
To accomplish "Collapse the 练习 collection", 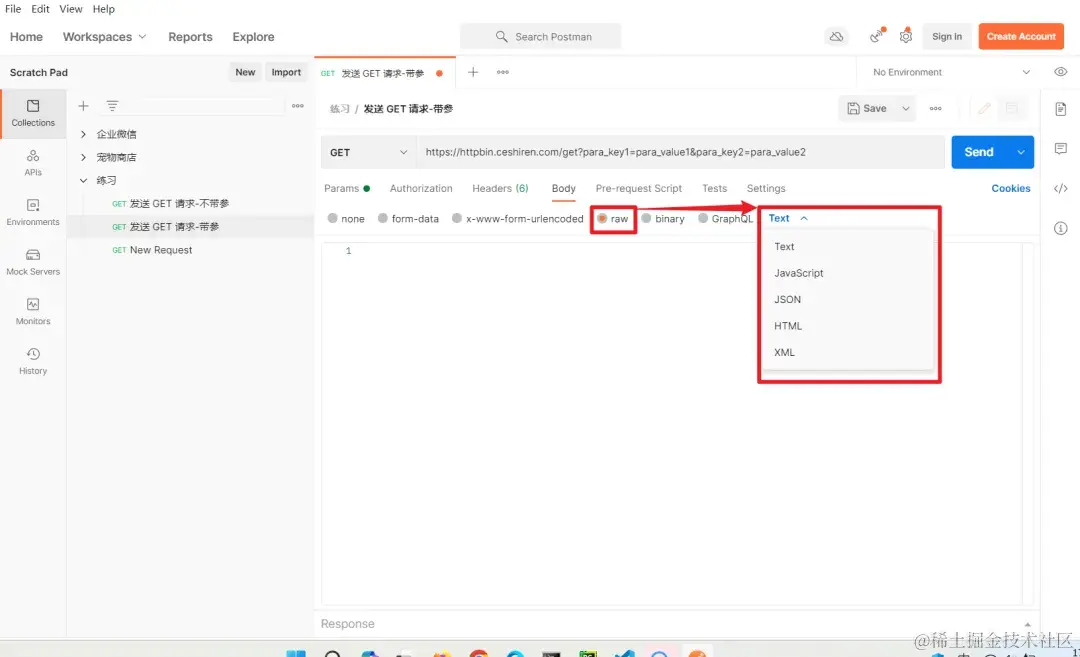I will point(83,180).
